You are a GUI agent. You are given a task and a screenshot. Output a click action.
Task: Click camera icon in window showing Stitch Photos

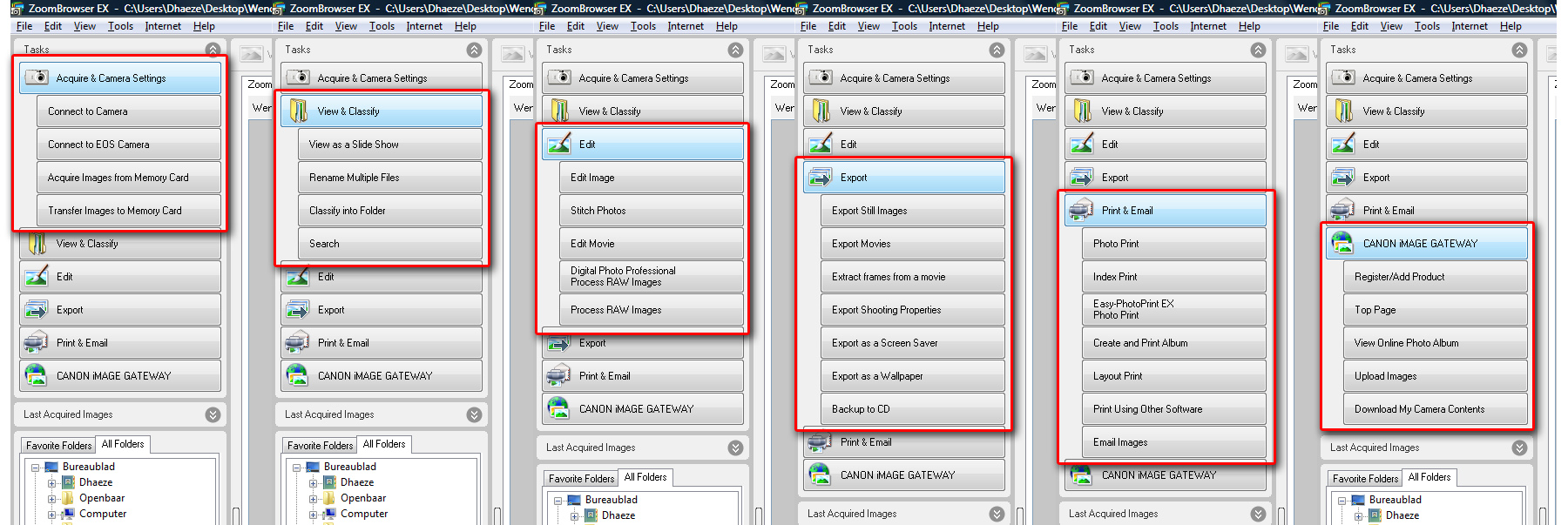coord(559,77)
